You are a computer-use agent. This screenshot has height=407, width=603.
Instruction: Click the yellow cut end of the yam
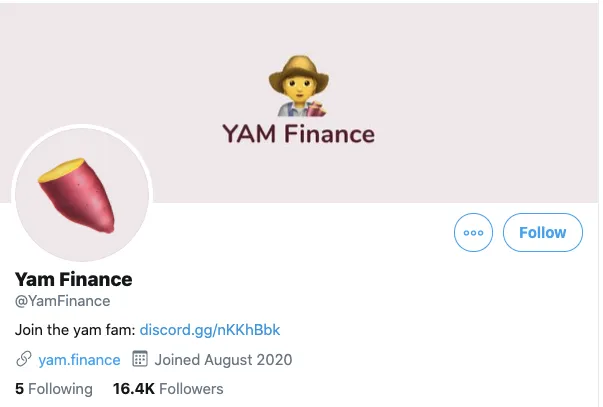tap(62, 170)
